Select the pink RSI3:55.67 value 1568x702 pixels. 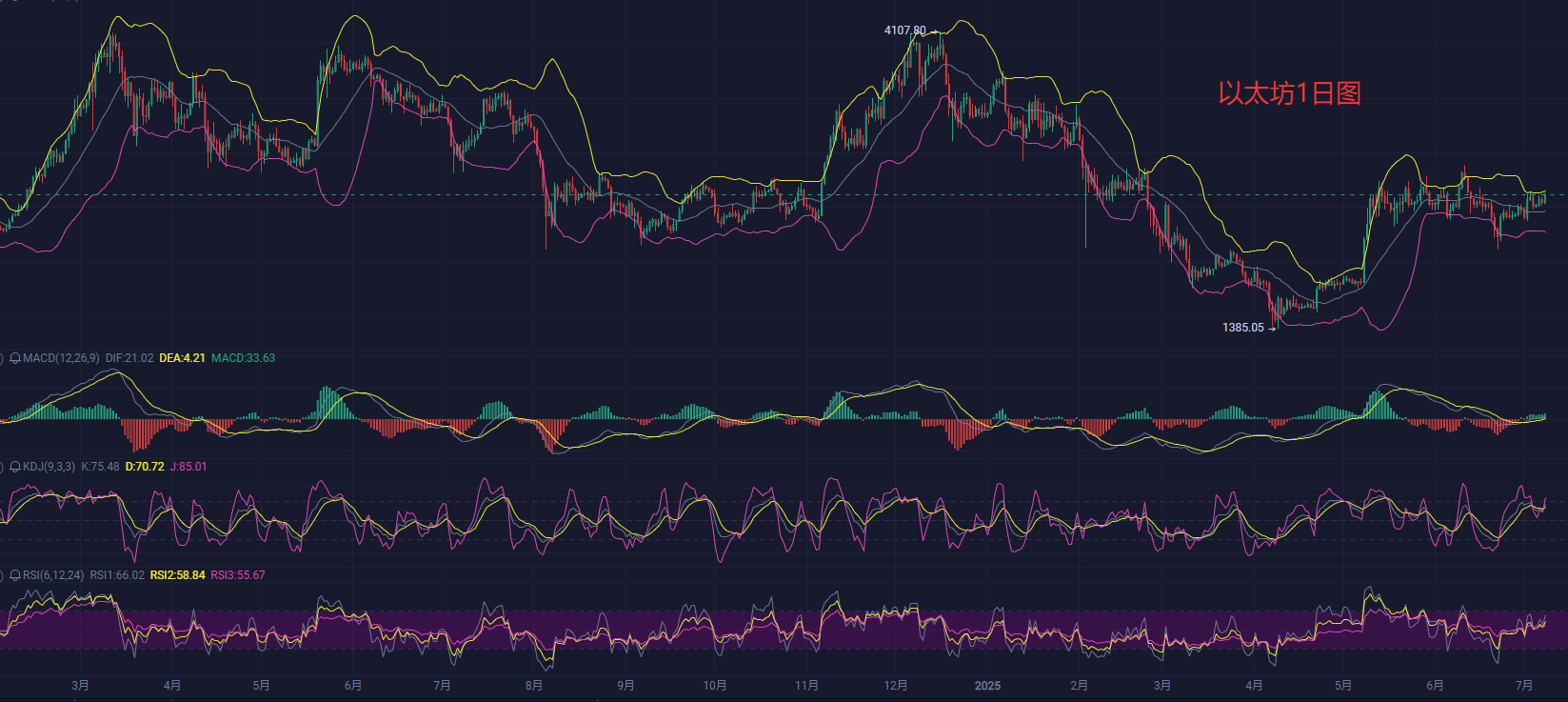point(238,575)
